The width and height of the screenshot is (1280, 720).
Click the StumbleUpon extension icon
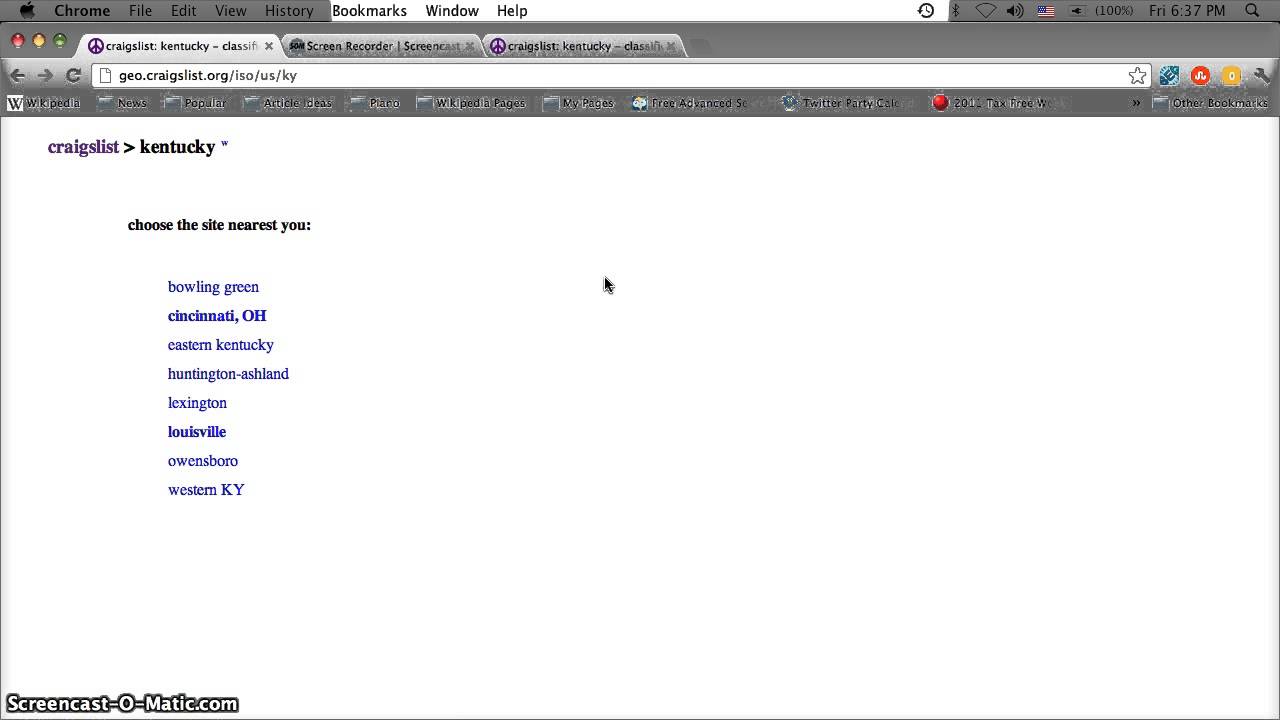point(1200,75)
